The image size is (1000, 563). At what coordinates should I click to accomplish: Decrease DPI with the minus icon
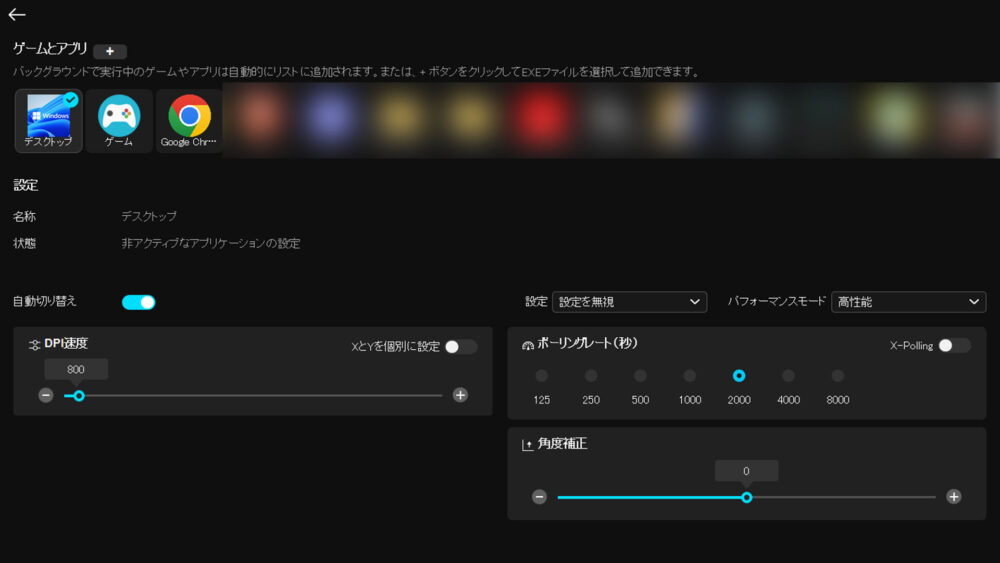click(46, 395)
